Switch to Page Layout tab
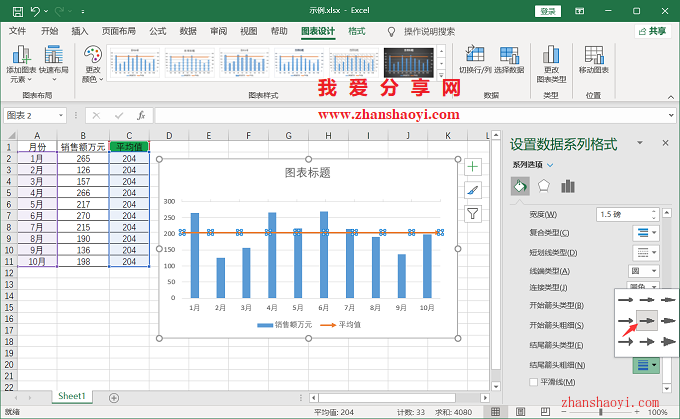Image resolution: width=680 pixels, height=419 pixels. point(118,31)
